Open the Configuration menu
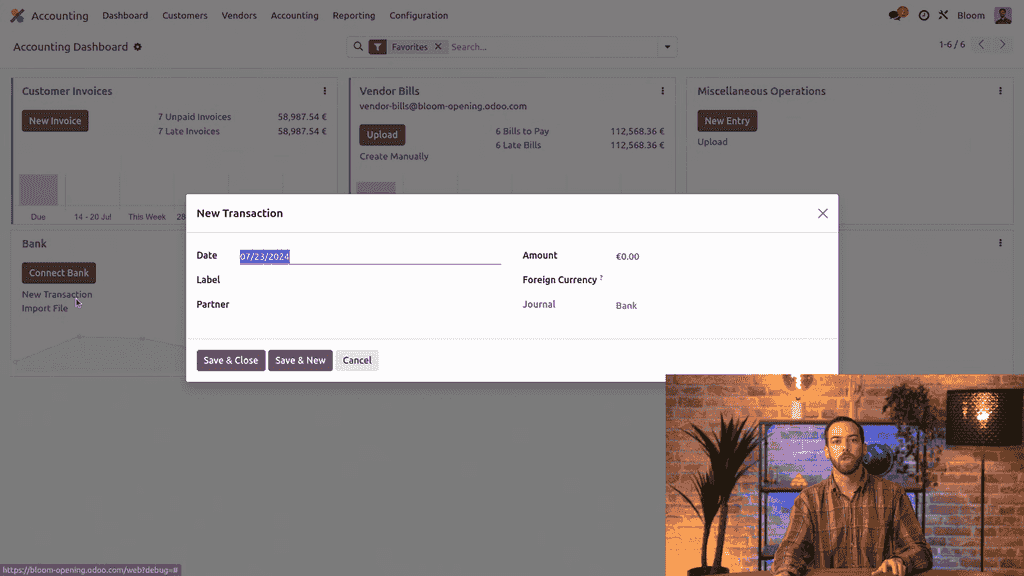The width and height of the screenshot is (1024, 576). click(x=418, y=15)
